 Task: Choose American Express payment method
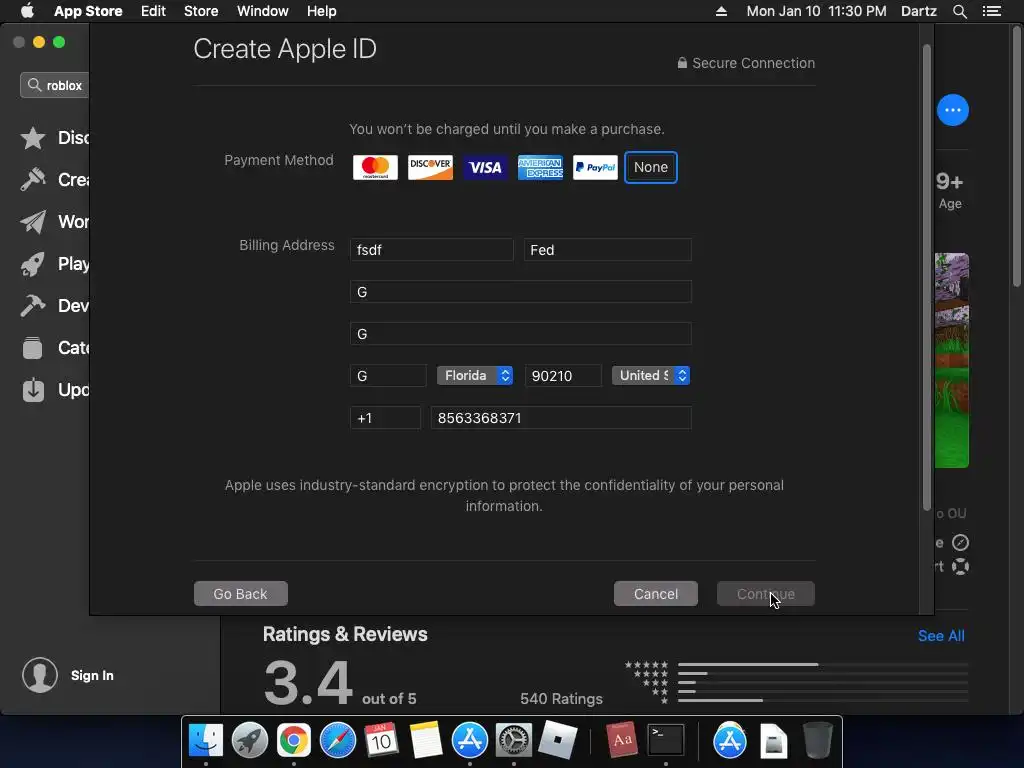coord(540,168)
